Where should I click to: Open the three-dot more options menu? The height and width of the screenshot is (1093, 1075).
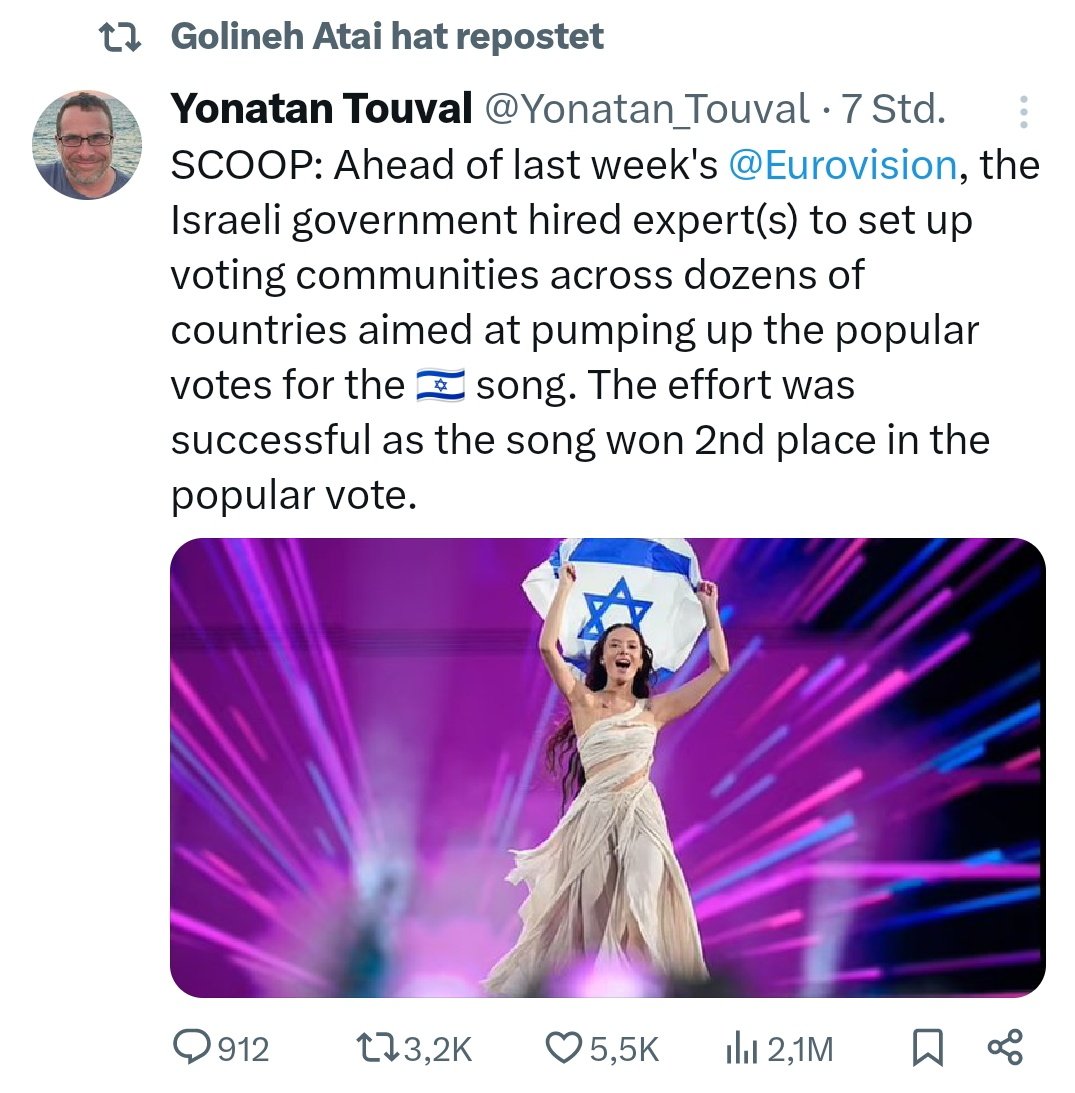1022,113
